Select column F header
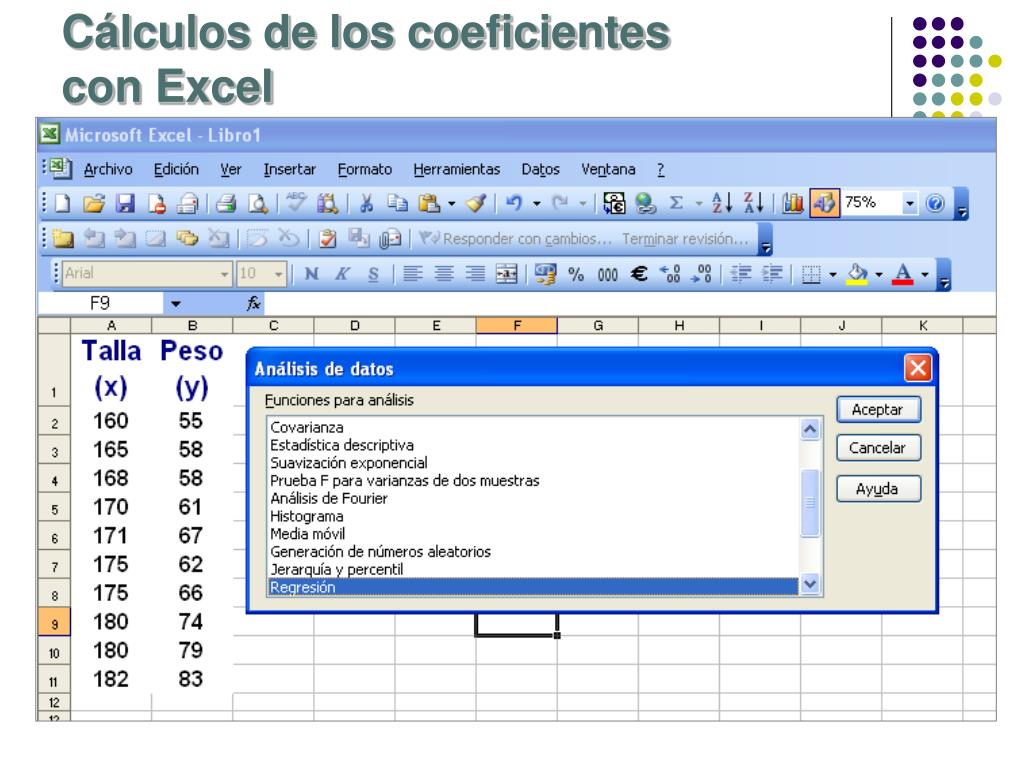The image size is (1024, 768). 517,325
